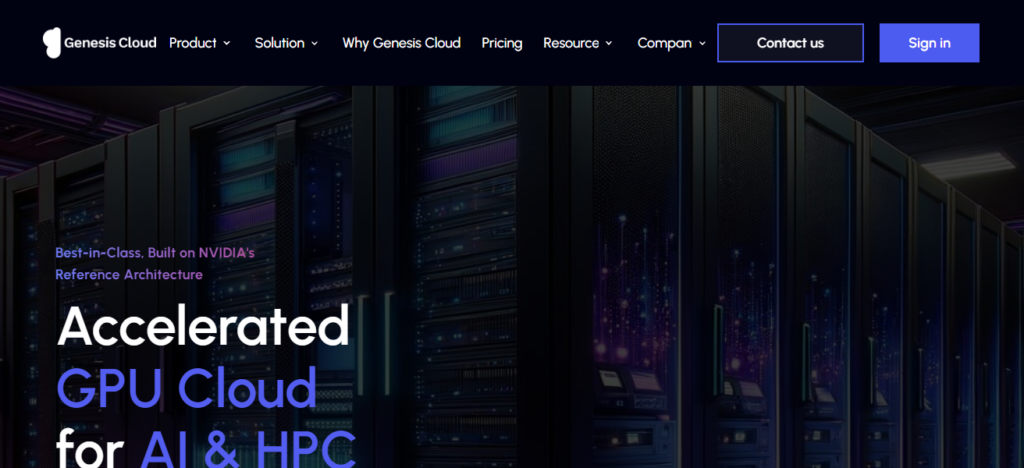Expand the Solution dropdown chevron

(x=314, y=43)
